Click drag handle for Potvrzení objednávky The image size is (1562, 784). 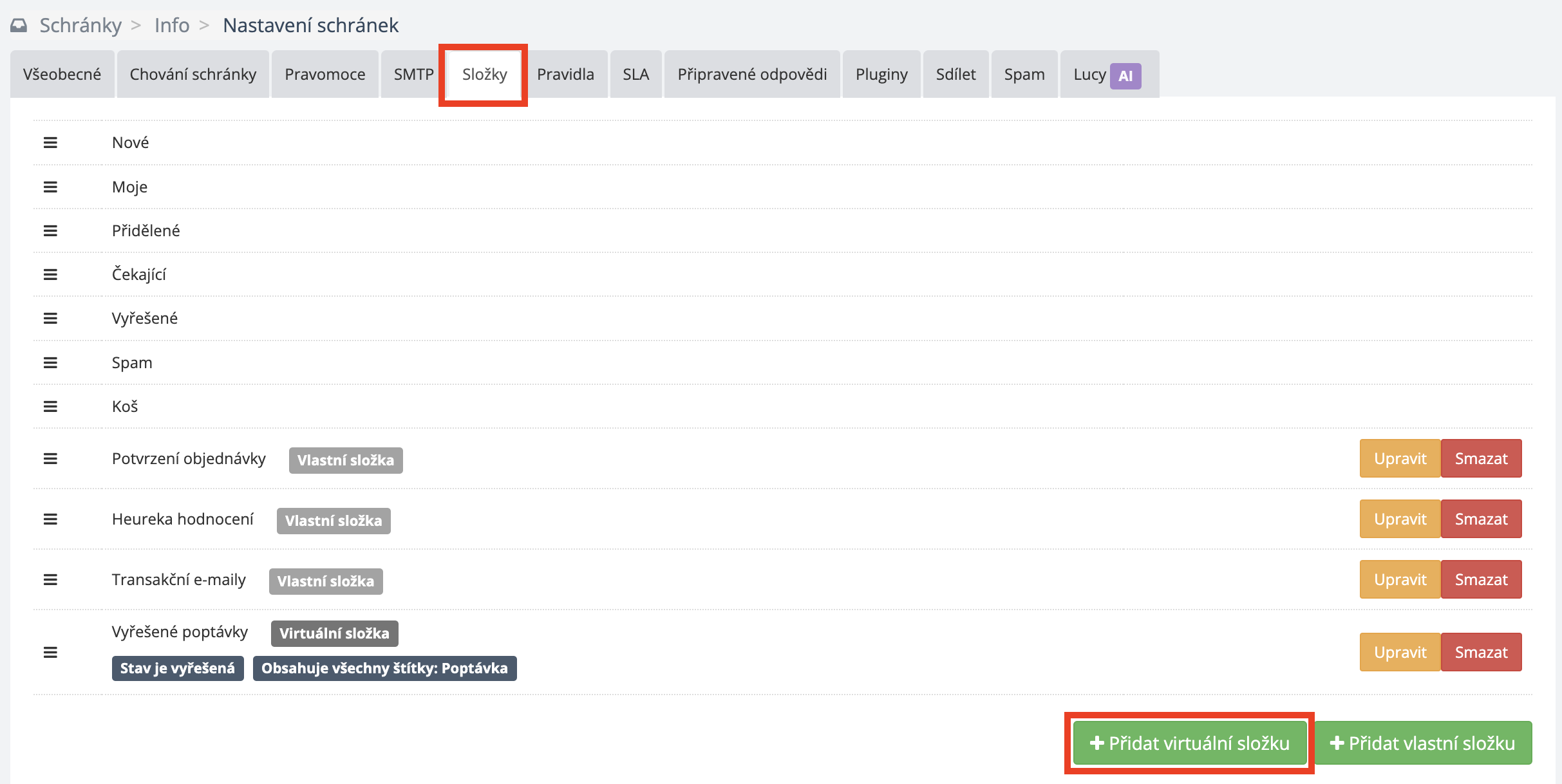[50, 458]
